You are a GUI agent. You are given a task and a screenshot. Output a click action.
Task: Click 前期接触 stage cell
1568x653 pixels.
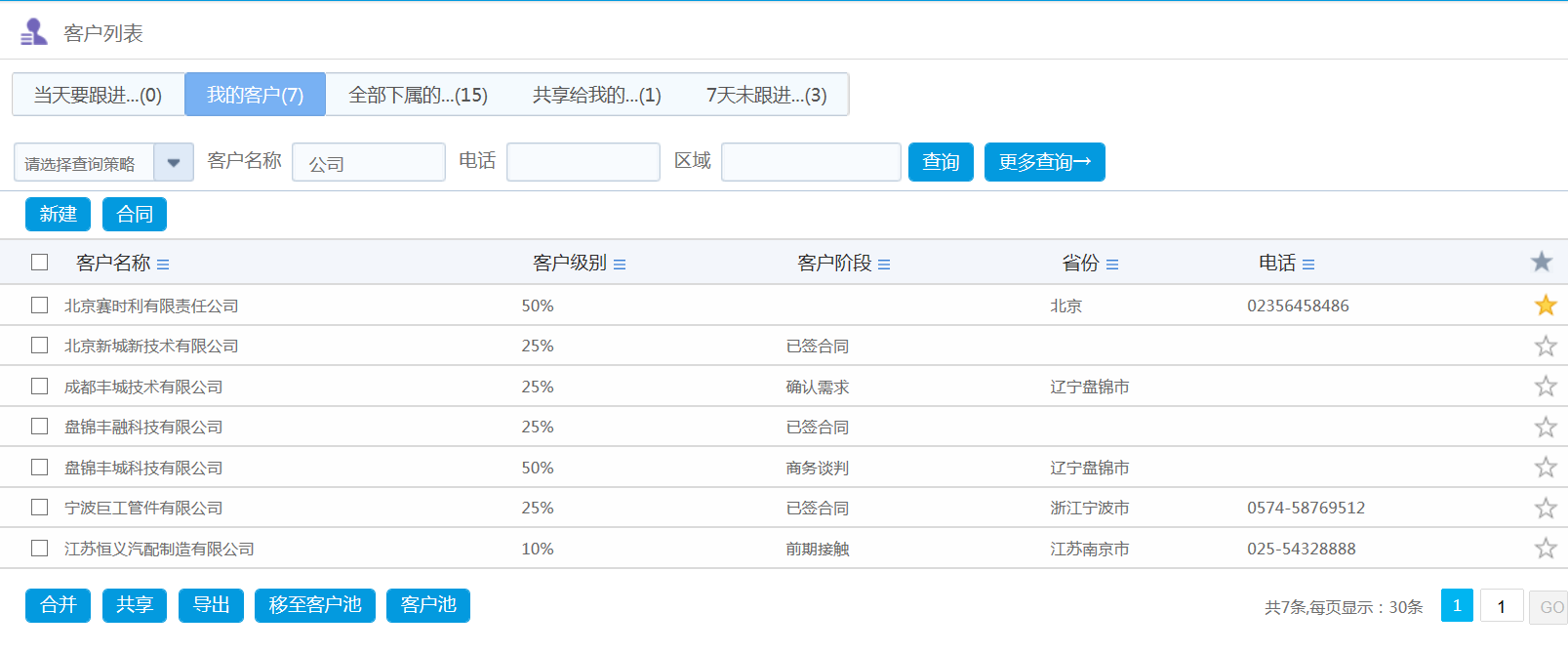tap(818, 550)
